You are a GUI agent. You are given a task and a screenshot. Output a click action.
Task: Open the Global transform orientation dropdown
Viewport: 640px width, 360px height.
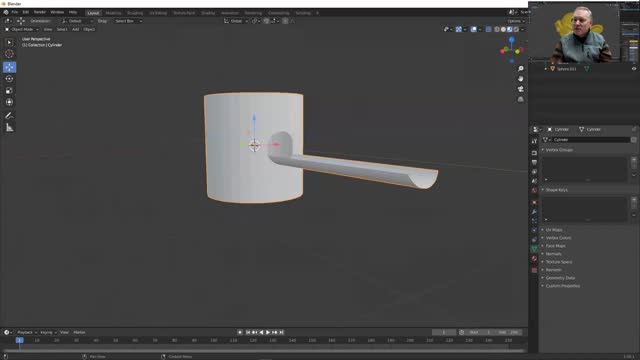click(x=236, y=21)
